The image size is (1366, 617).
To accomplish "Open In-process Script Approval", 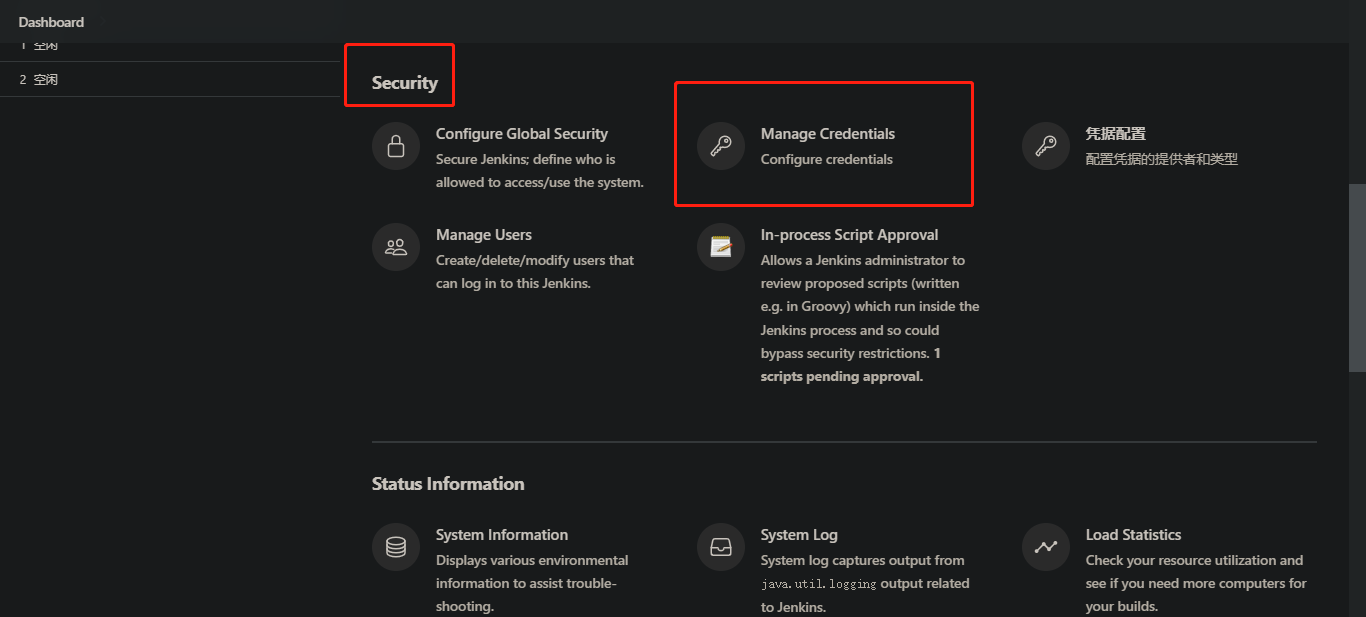I will point(849,235).
